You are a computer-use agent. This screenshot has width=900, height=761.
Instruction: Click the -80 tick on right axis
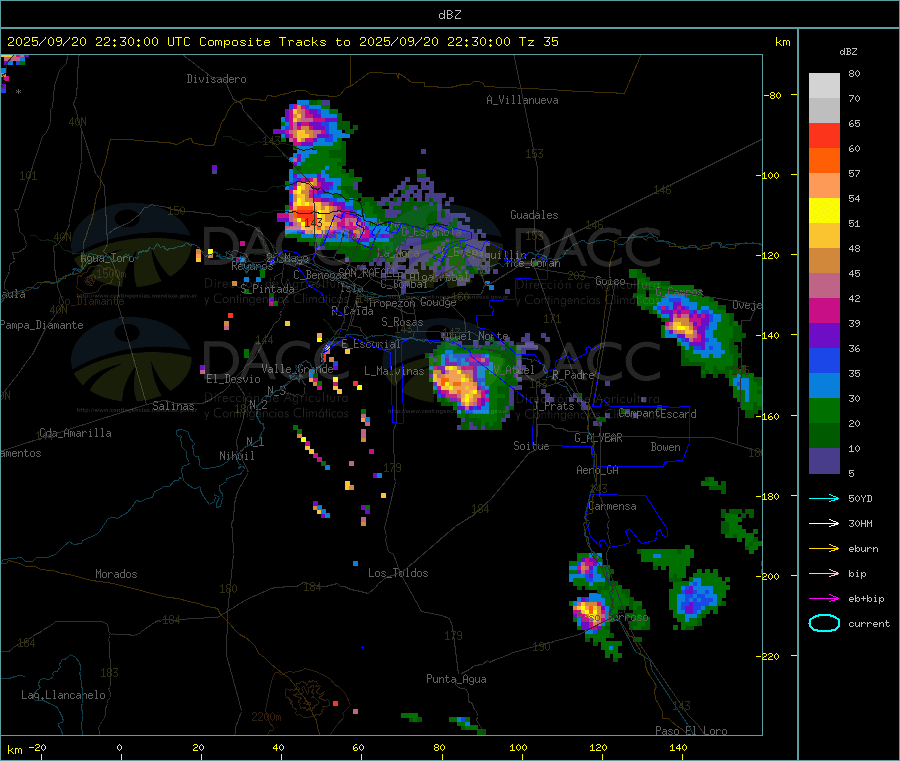[773, 95]
